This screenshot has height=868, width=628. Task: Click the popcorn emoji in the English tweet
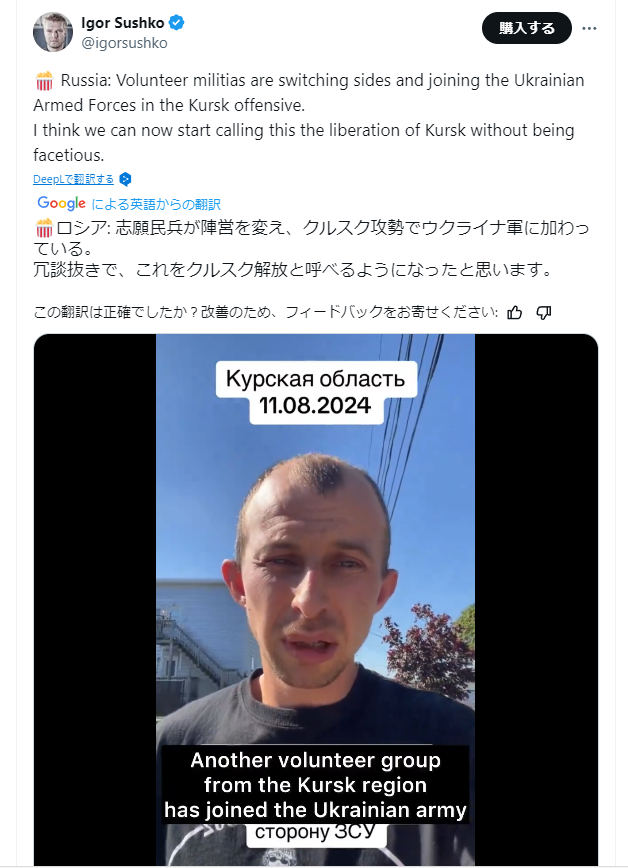click(x=44, y=81)
